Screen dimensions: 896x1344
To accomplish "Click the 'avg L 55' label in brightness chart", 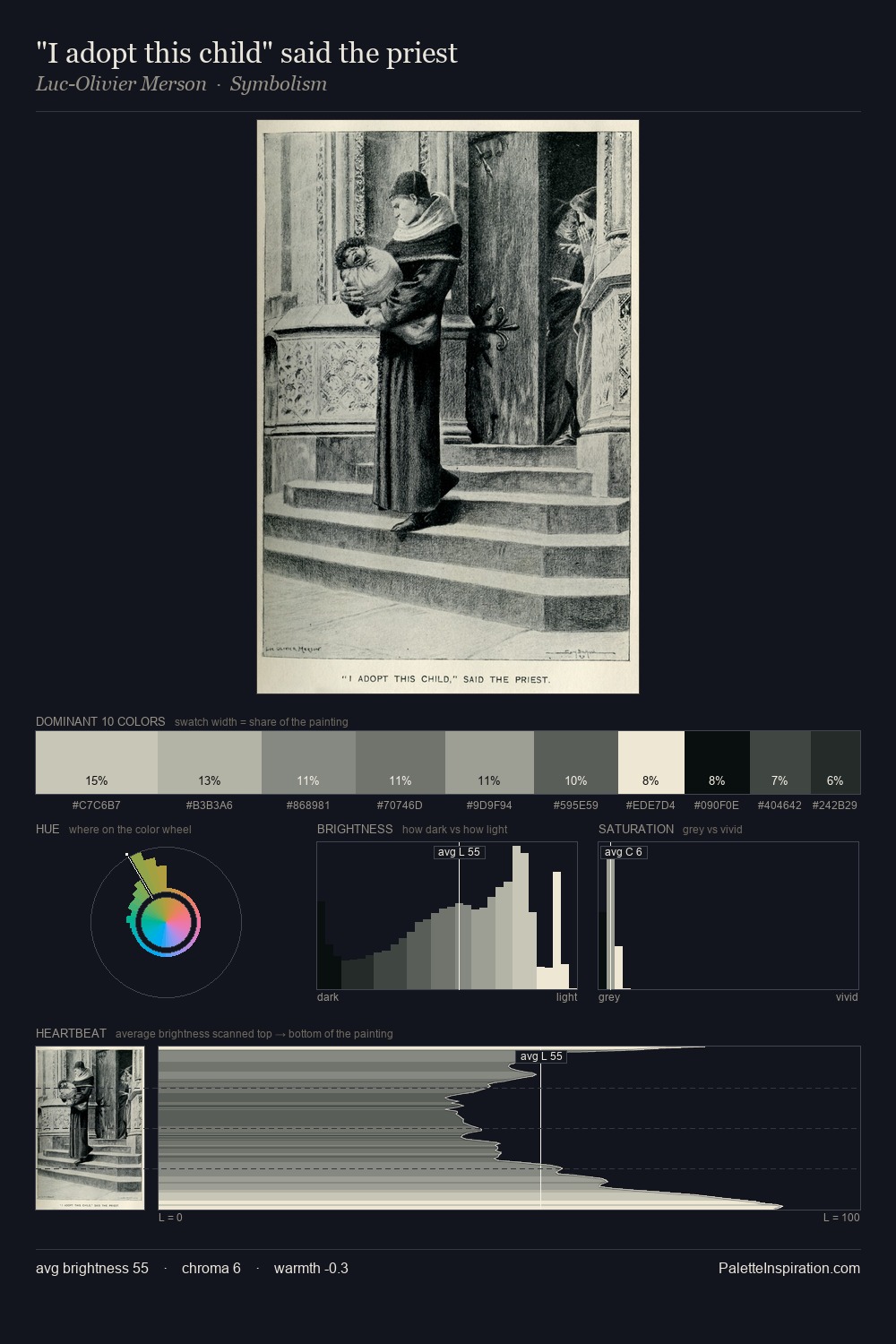I will tap(460, 852).
